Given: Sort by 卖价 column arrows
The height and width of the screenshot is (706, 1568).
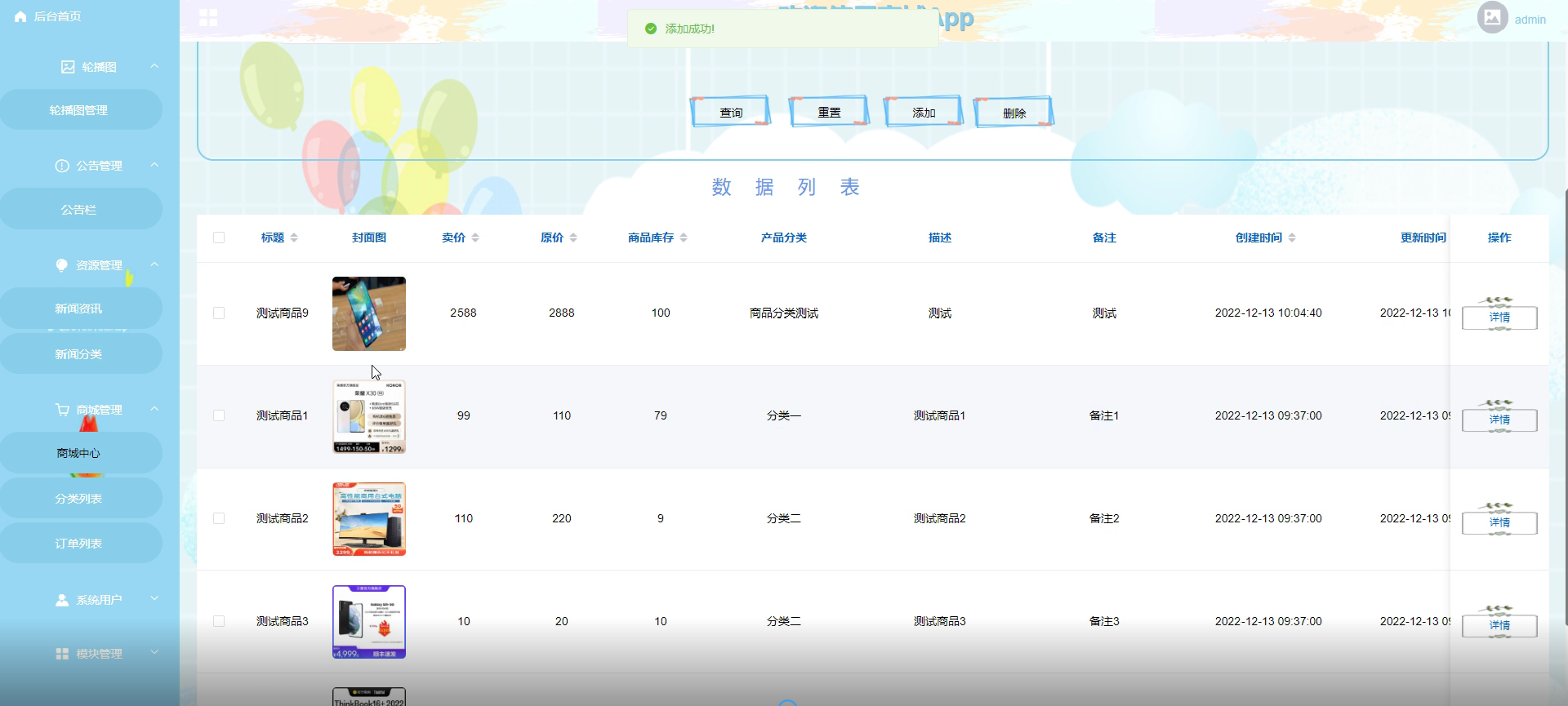Looking at the screenshot, I should (x=475, y=238).
